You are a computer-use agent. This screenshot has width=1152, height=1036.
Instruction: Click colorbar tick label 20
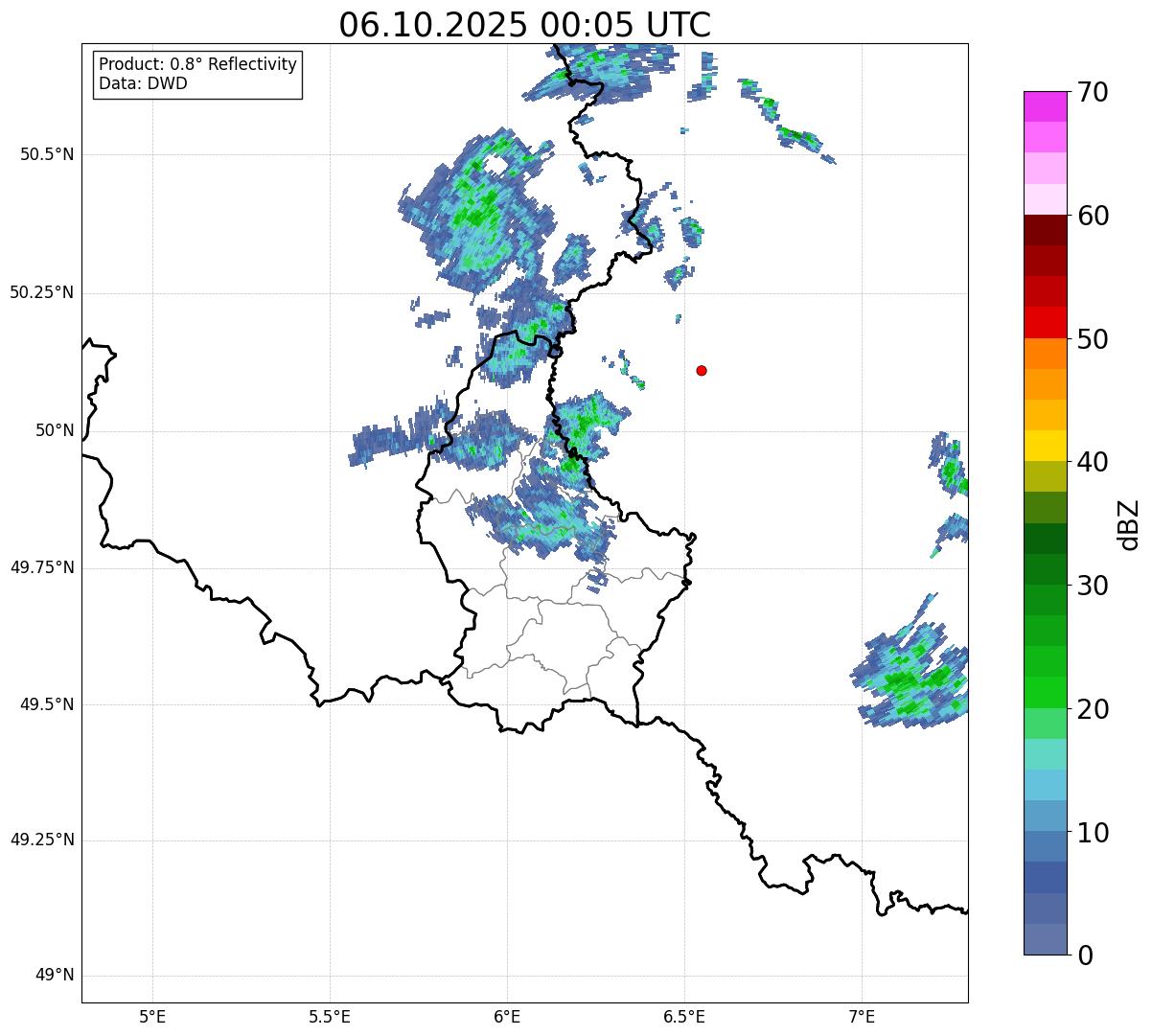1093,709
